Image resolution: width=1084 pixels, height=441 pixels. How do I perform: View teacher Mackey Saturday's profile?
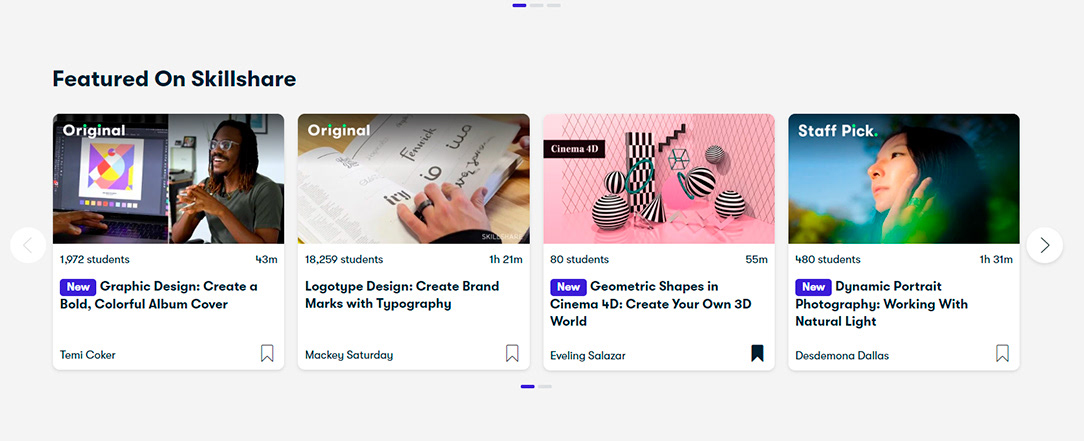[x=349, y=355]
